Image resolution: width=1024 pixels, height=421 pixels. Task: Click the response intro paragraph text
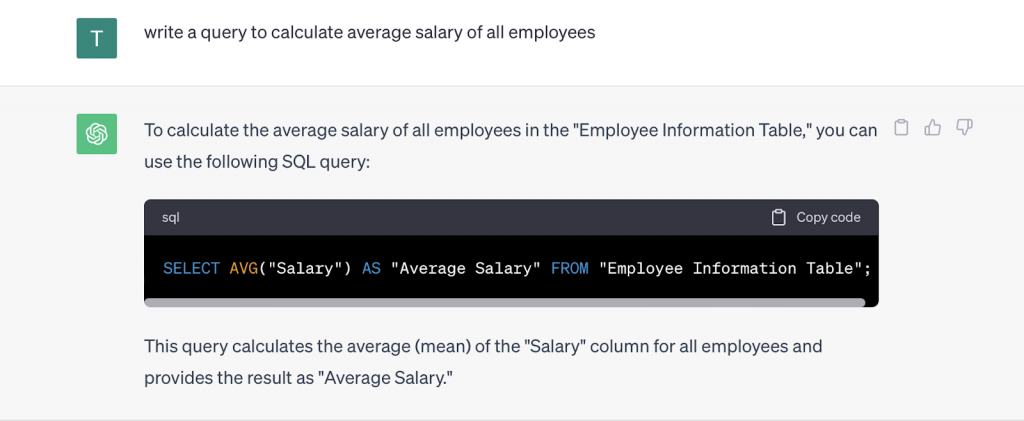511,146
